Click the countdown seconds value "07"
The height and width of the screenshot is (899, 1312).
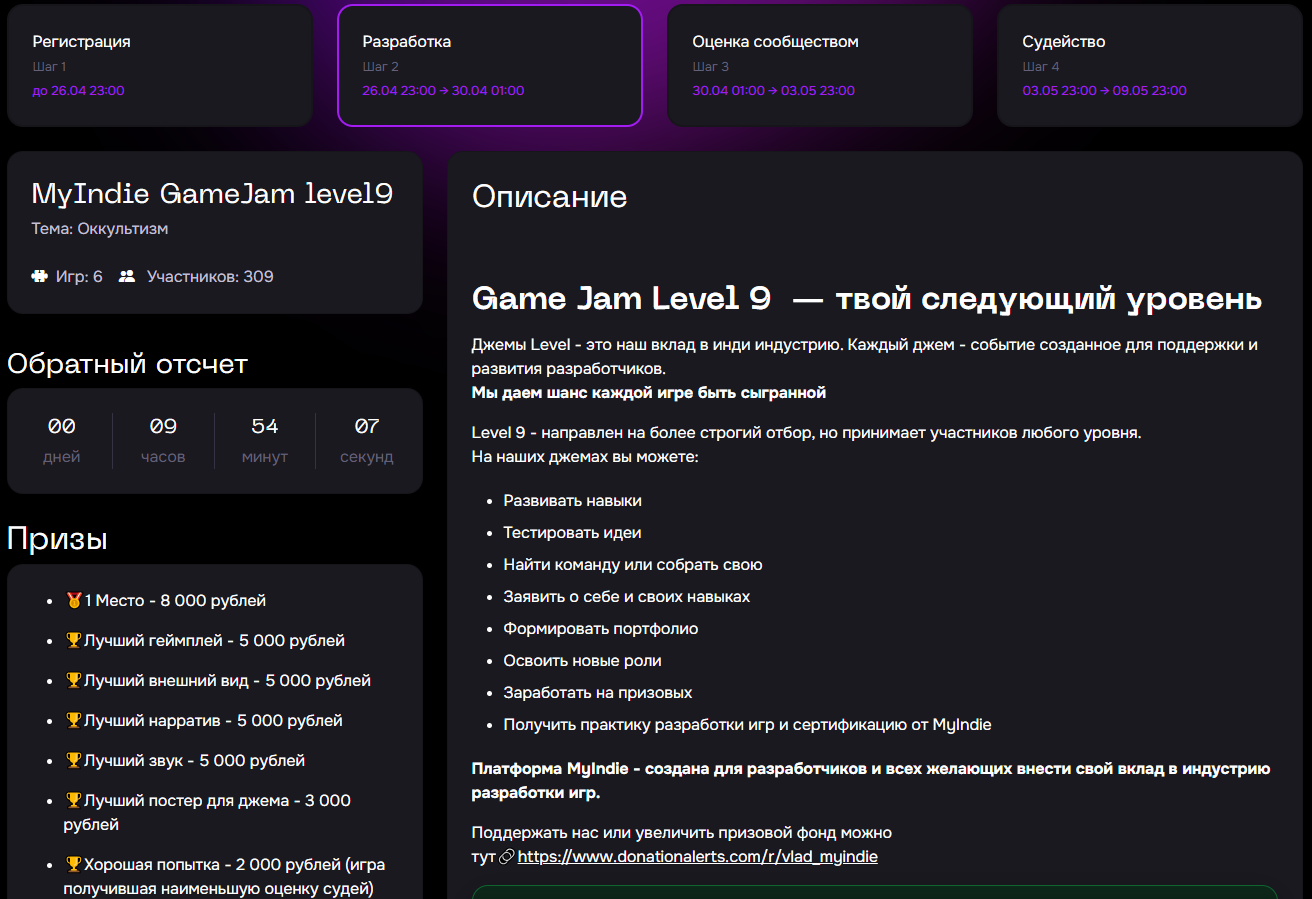(367, 427)
